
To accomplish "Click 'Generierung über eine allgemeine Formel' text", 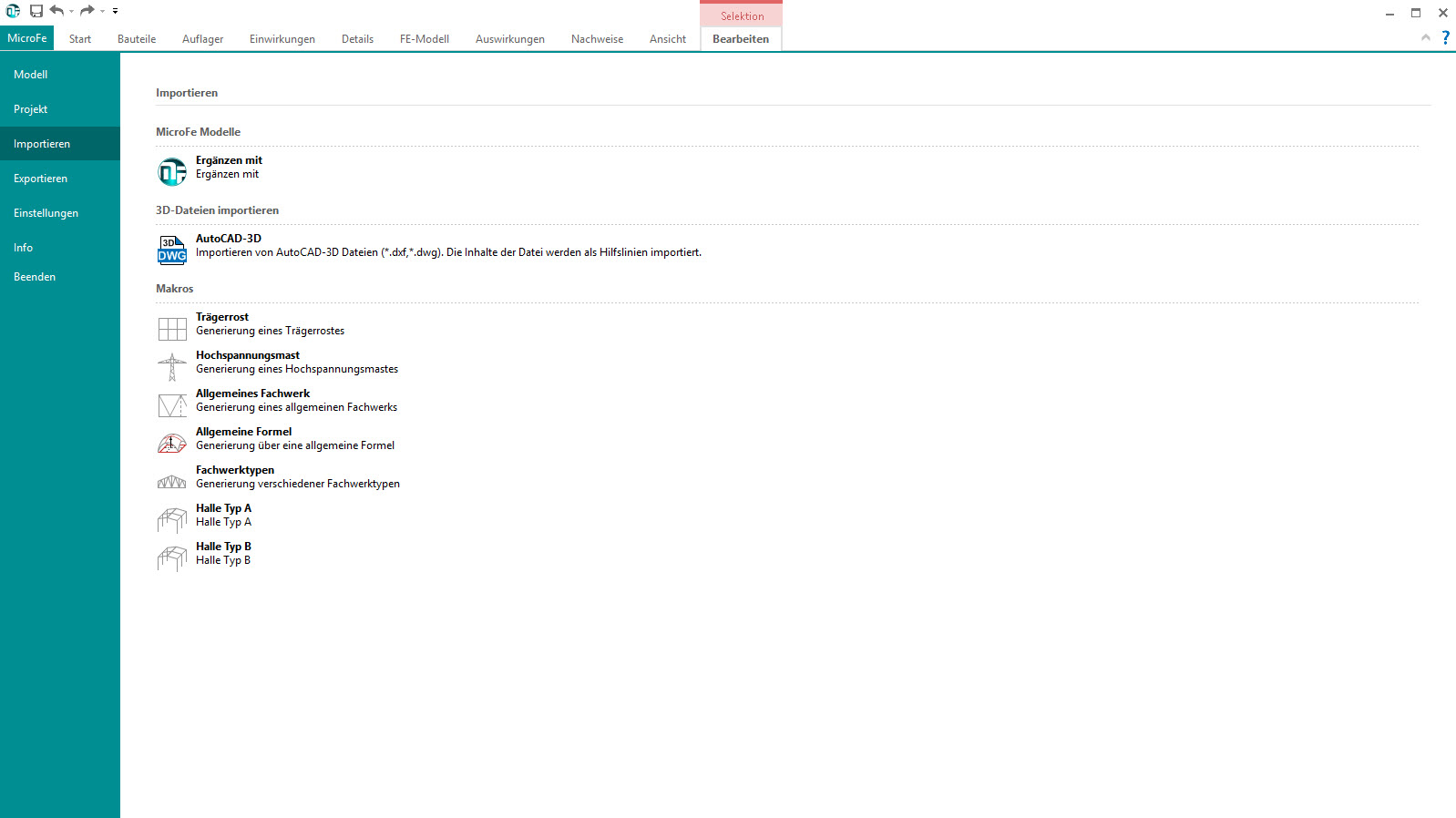I will [x=295, y=445].
